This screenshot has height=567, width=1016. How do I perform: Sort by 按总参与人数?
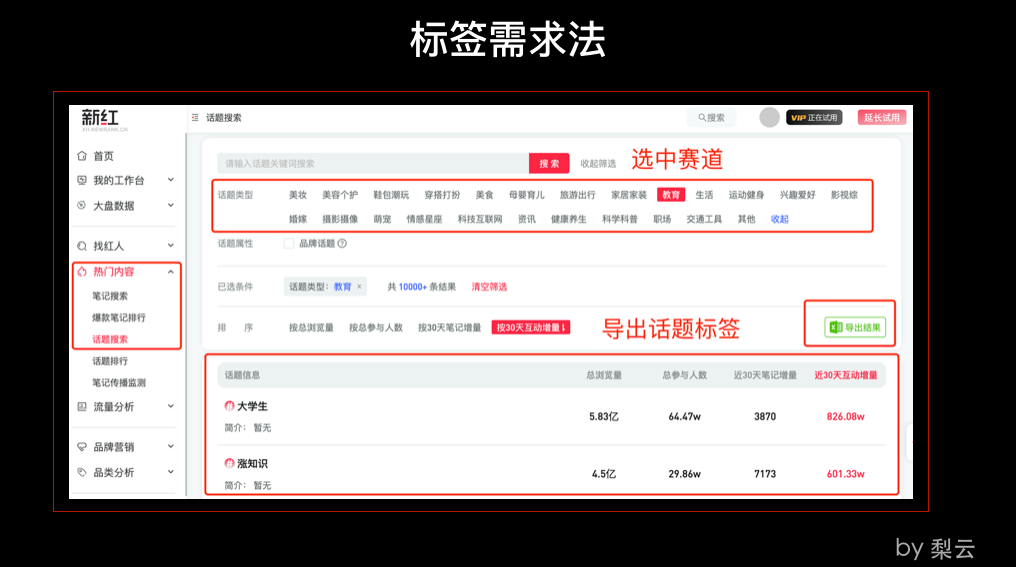(x=376, y=327)
